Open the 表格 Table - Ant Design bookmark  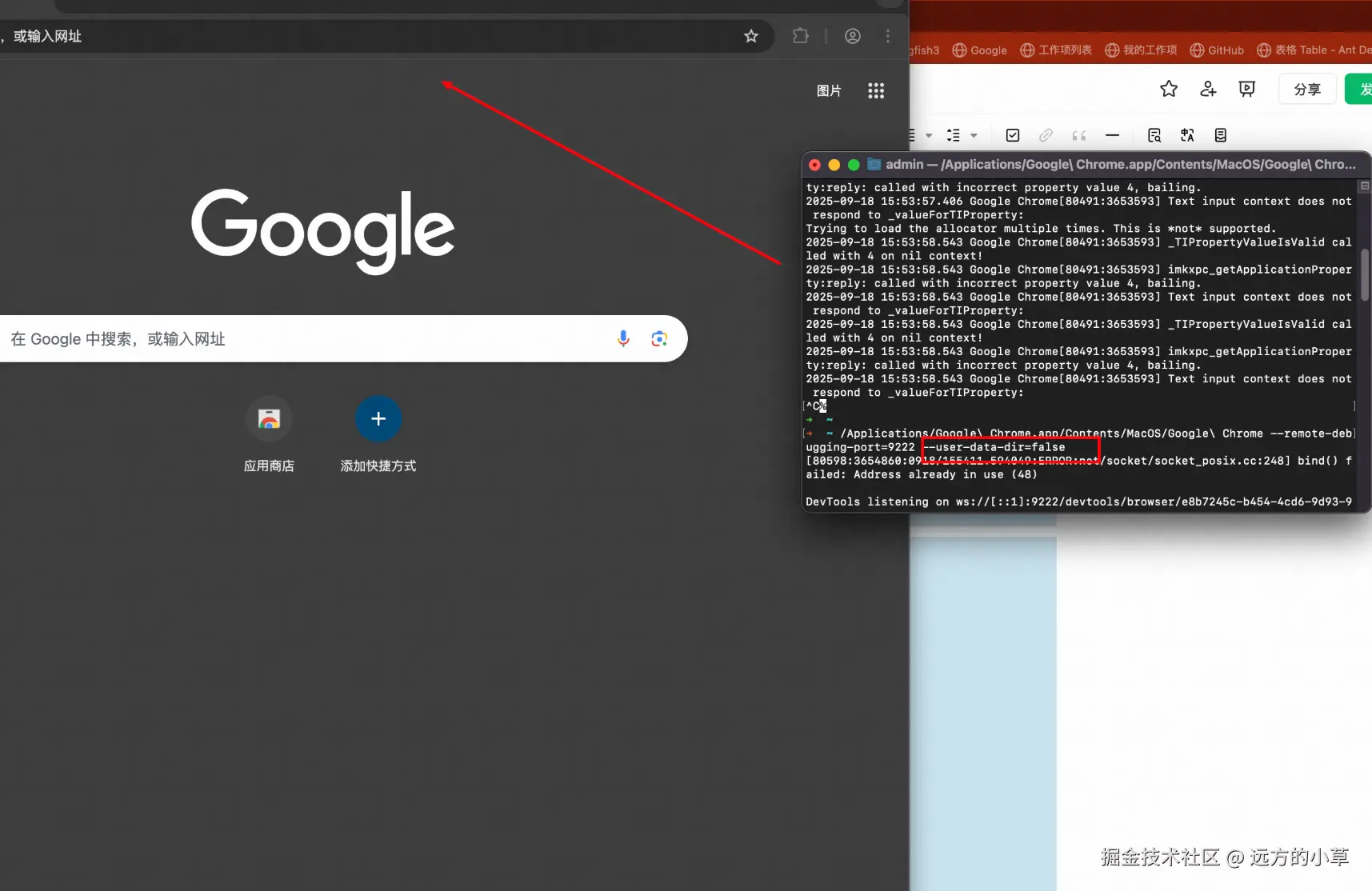1314,50
